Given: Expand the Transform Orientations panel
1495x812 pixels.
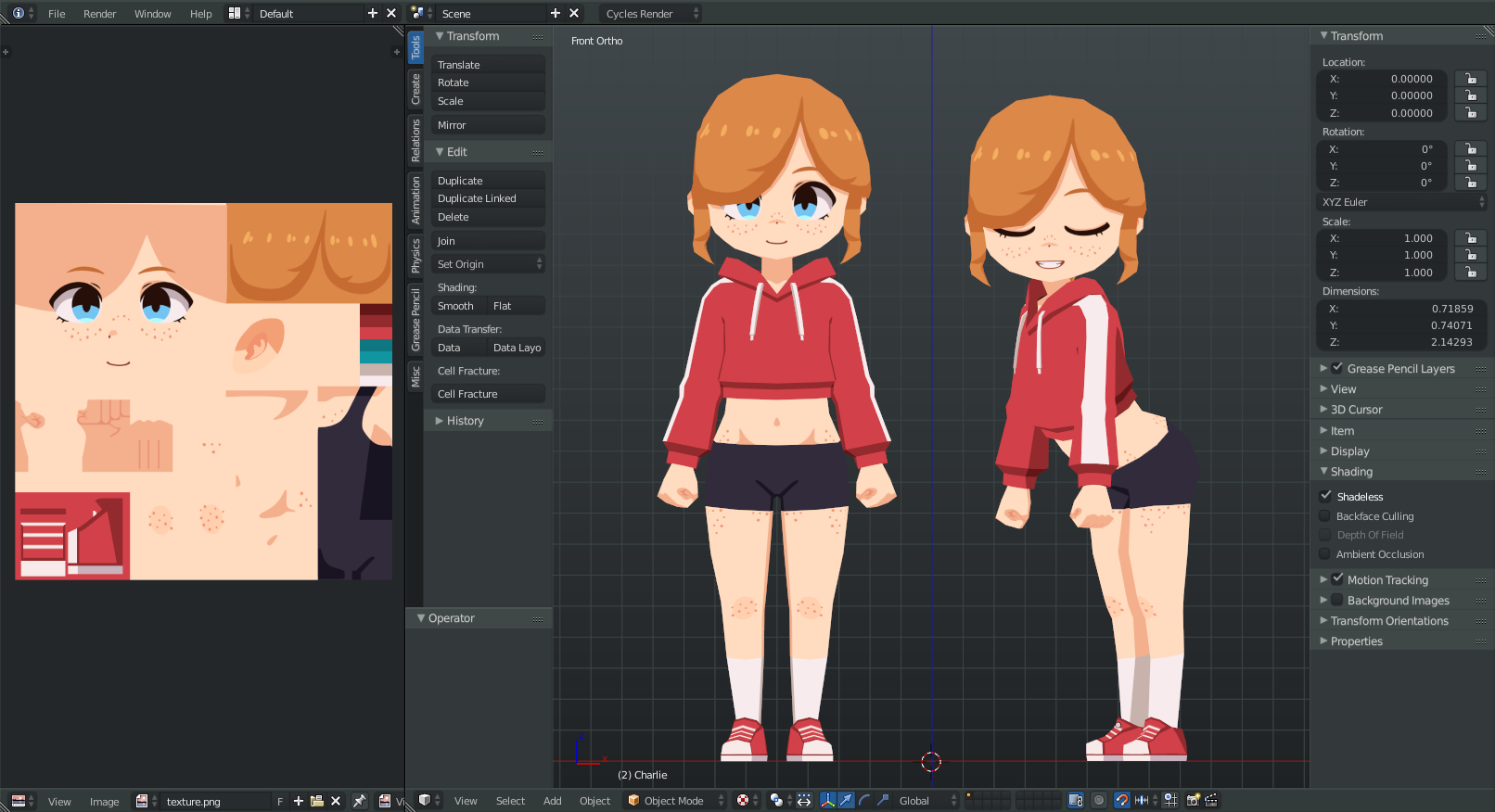Looking at the screenshot, I should click(x=1401, y=621).
